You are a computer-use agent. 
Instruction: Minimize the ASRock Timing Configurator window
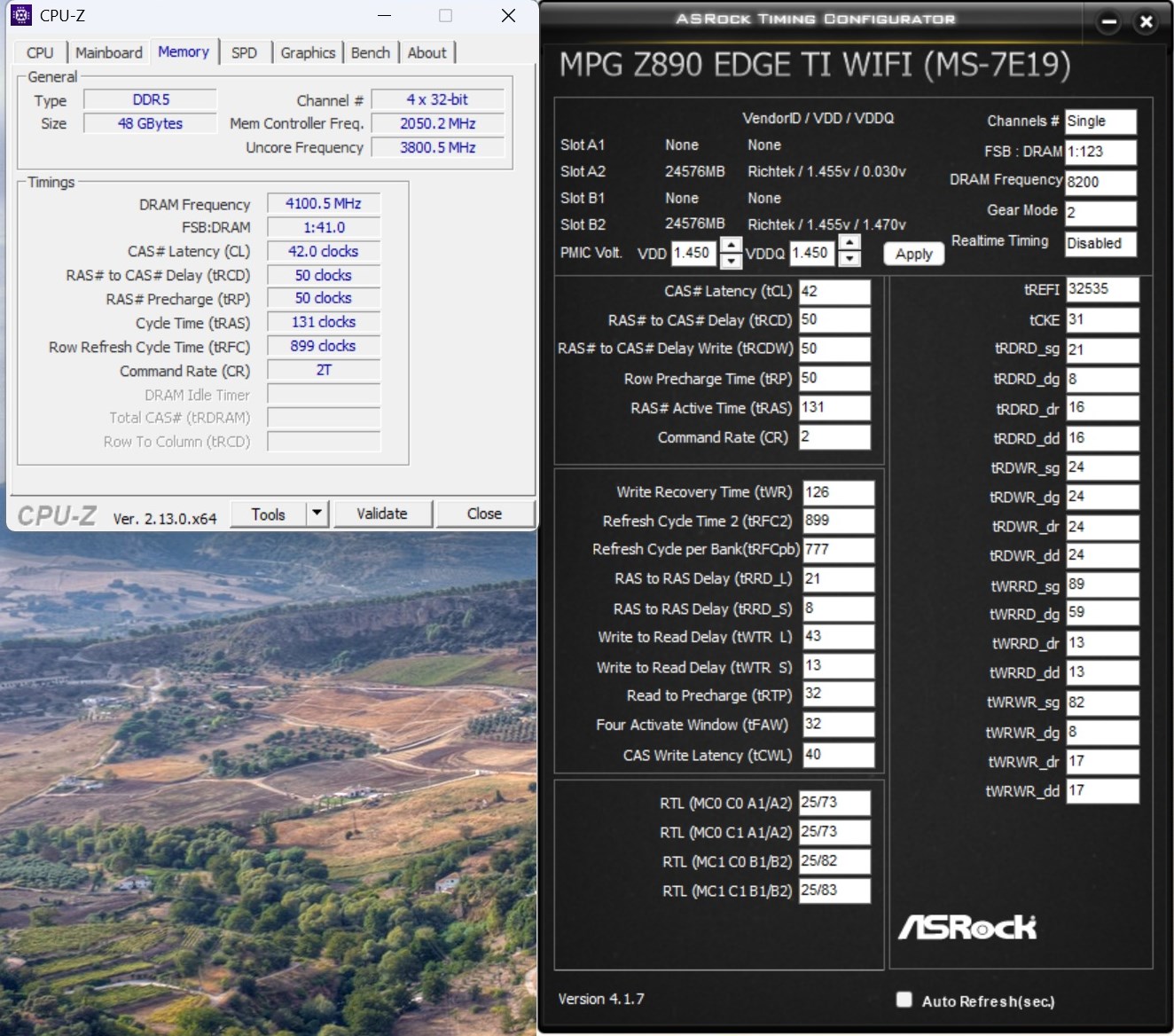[x=1108, y=22]
